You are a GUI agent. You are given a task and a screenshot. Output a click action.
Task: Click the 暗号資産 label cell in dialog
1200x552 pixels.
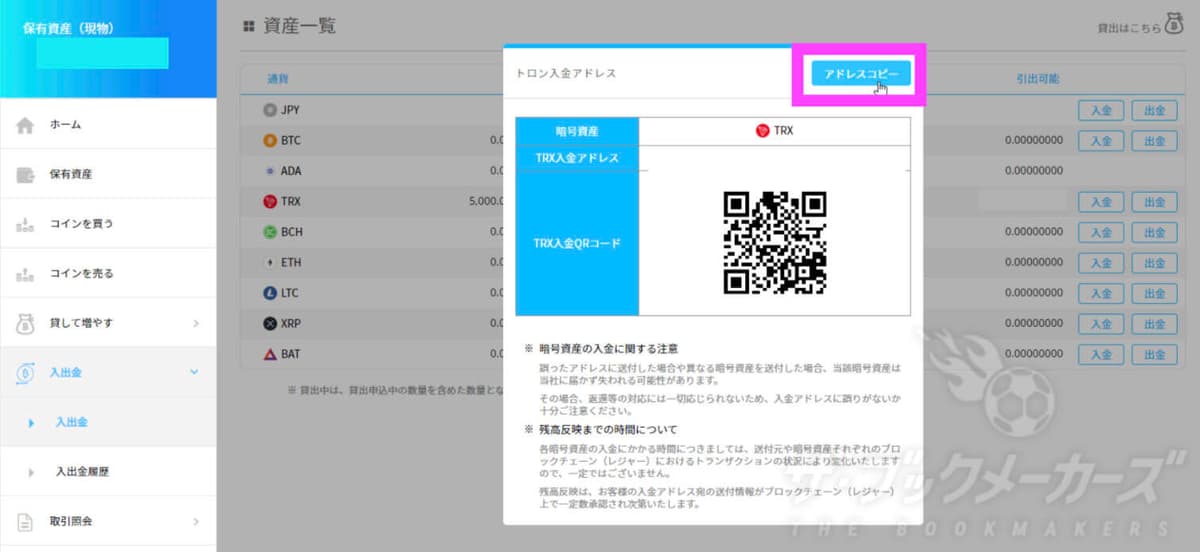pyautogui.click(x=576, y=131)
